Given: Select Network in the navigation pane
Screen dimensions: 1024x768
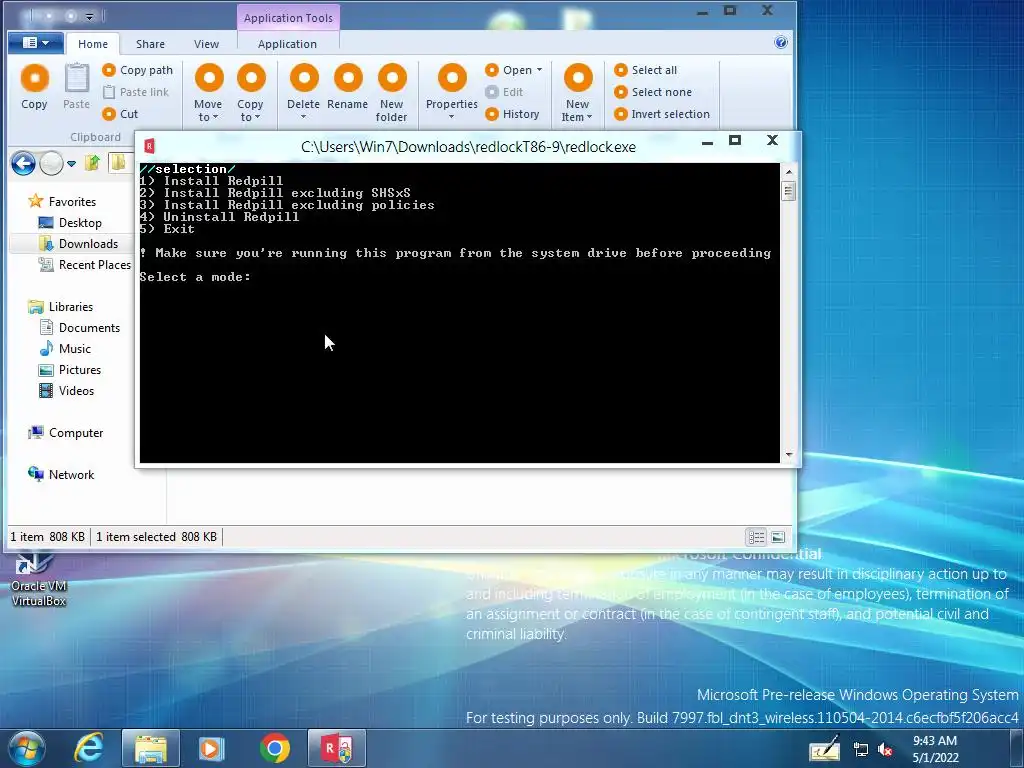Looking at the screenshot, I should click(x=61, y=475).
